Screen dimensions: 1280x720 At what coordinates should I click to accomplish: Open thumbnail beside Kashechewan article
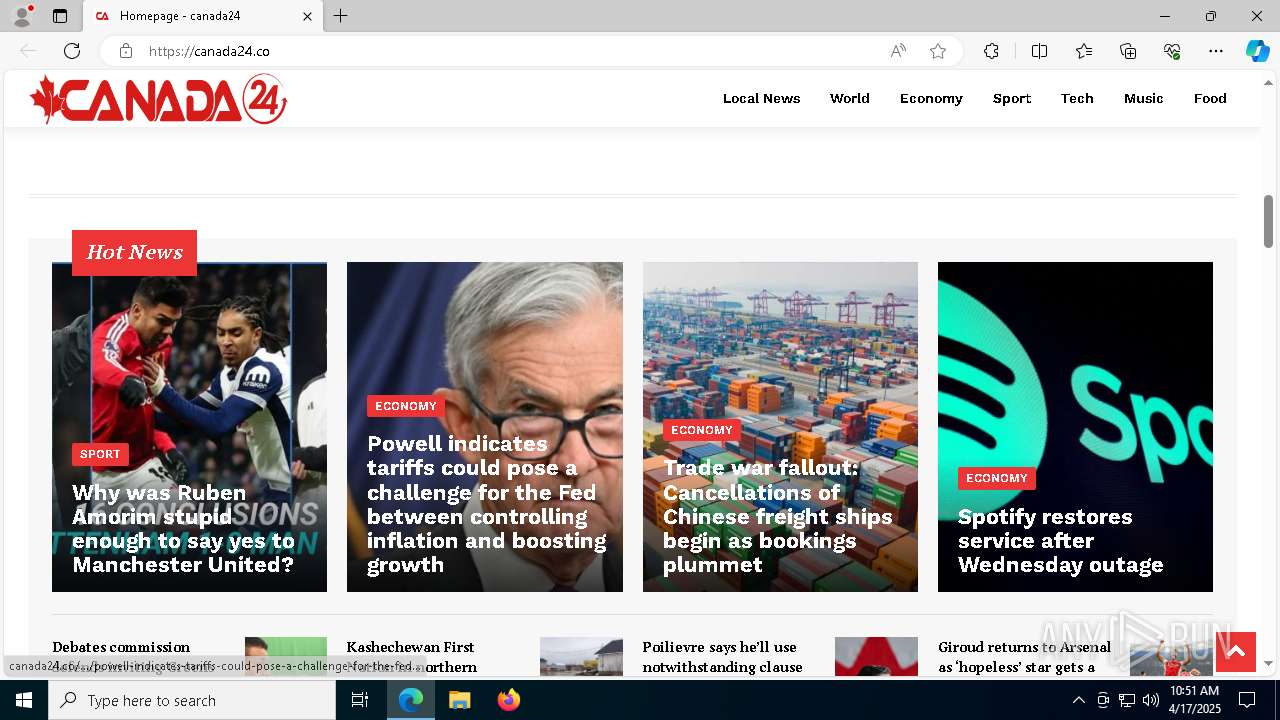pyautogui.click(x=581, y=657)
